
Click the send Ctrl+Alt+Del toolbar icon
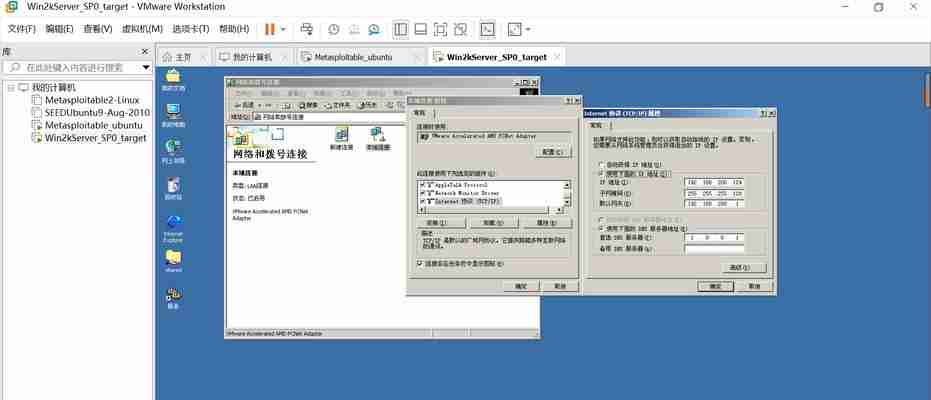tap(307, 29)
